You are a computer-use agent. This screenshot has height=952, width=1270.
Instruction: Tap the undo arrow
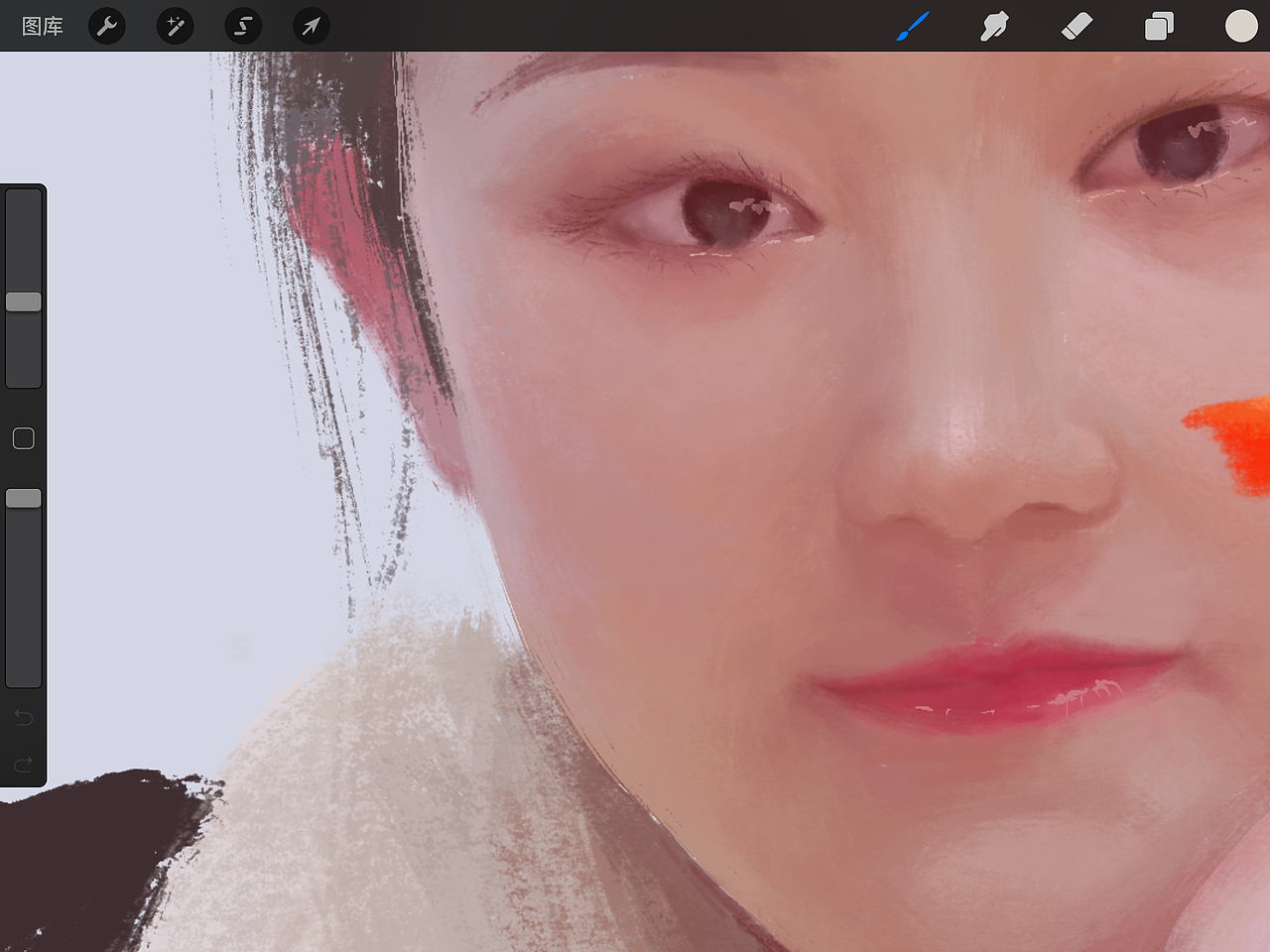(x=23, y=717)
